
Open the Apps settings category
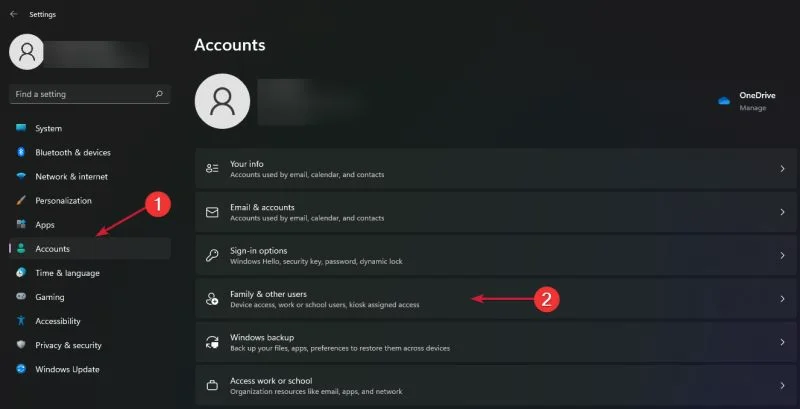45,225
